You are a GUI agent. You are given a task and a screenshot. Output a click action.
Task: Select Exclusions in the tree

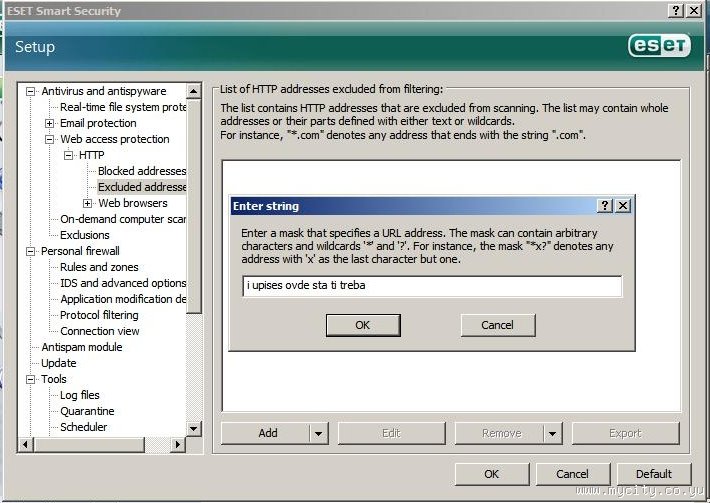click(x=85, y=235)
